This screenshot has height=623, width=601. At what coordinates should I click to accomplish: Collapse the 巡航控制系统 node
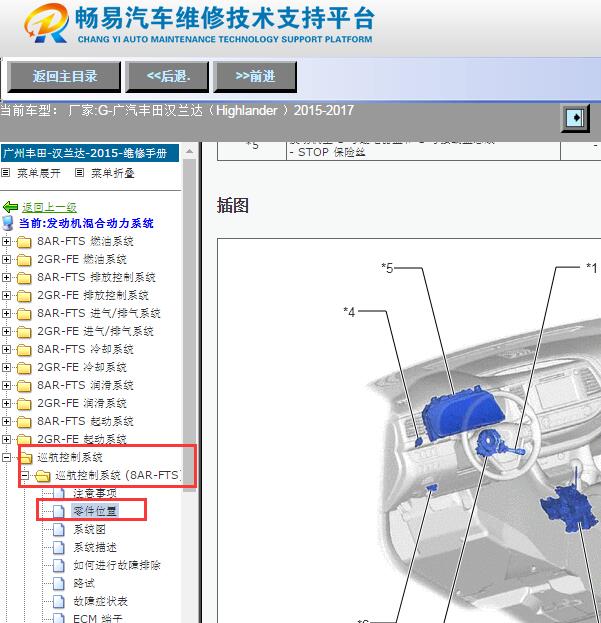click(x=6, y=457)
